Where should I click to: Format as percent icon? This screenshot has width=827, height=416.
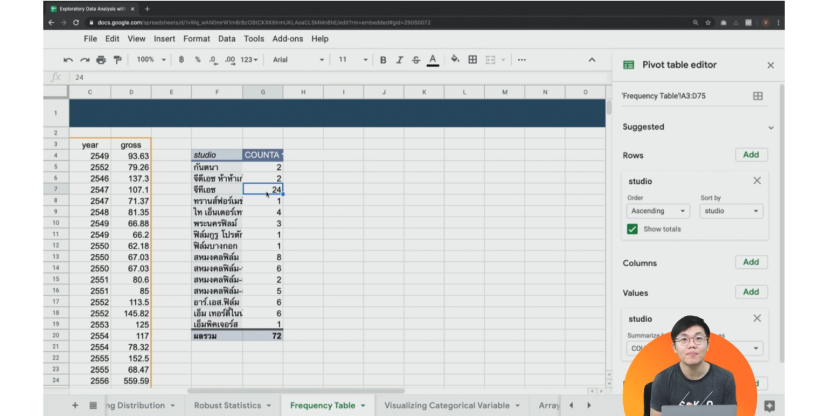point(198,60)
